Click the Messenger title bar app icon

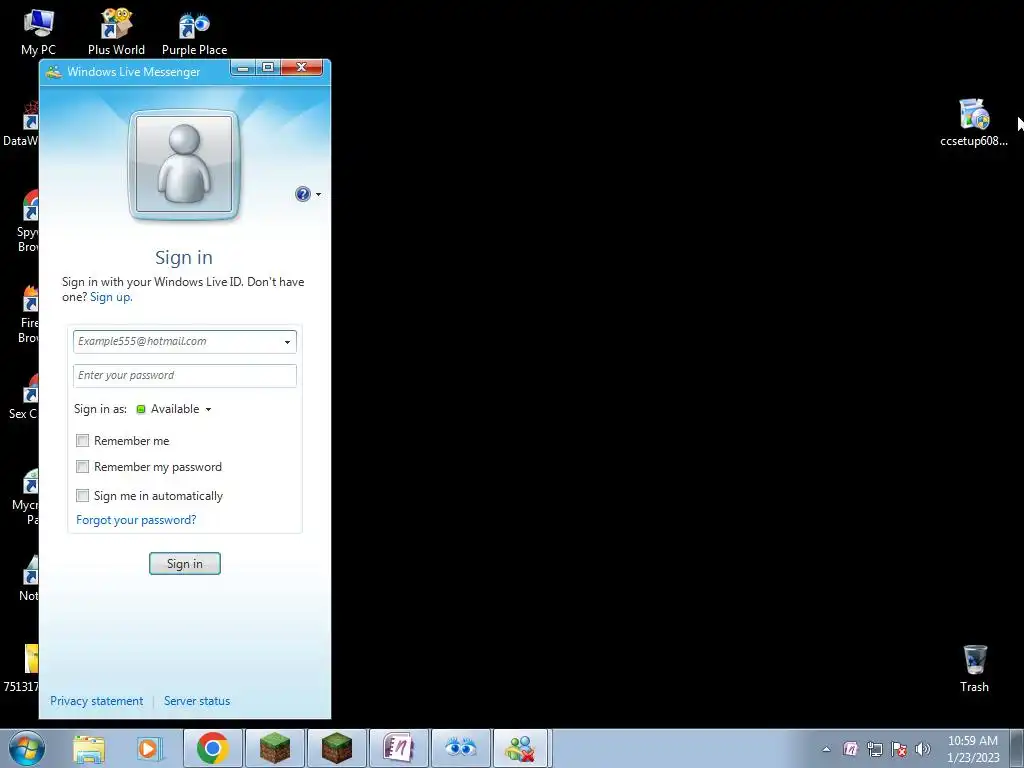click(54, 72)
